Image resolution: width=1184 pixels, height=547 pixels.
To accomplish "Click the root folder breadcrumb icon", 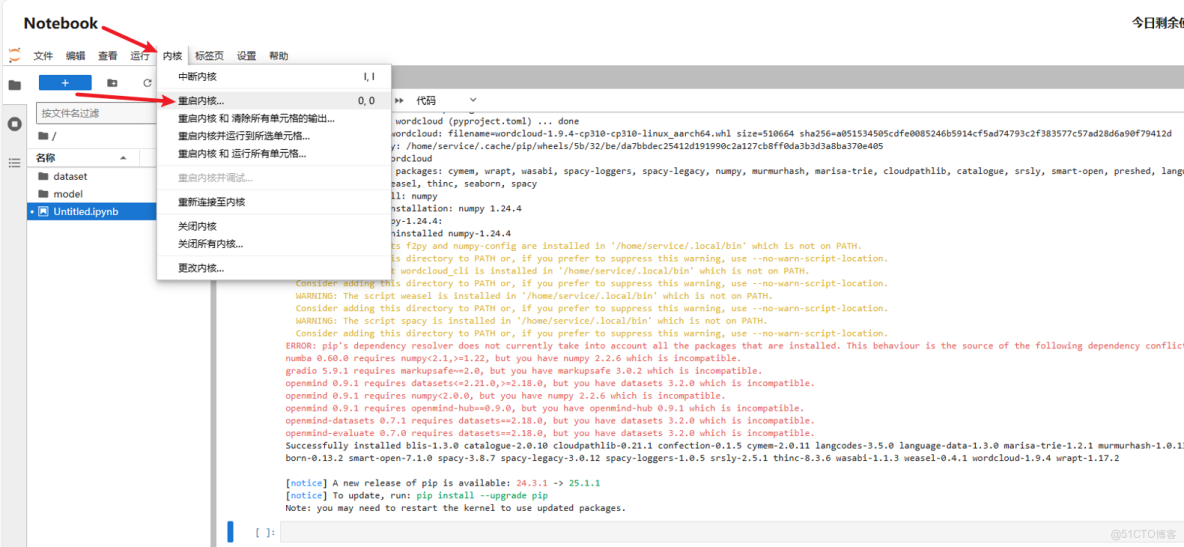I will click(42, 136).
